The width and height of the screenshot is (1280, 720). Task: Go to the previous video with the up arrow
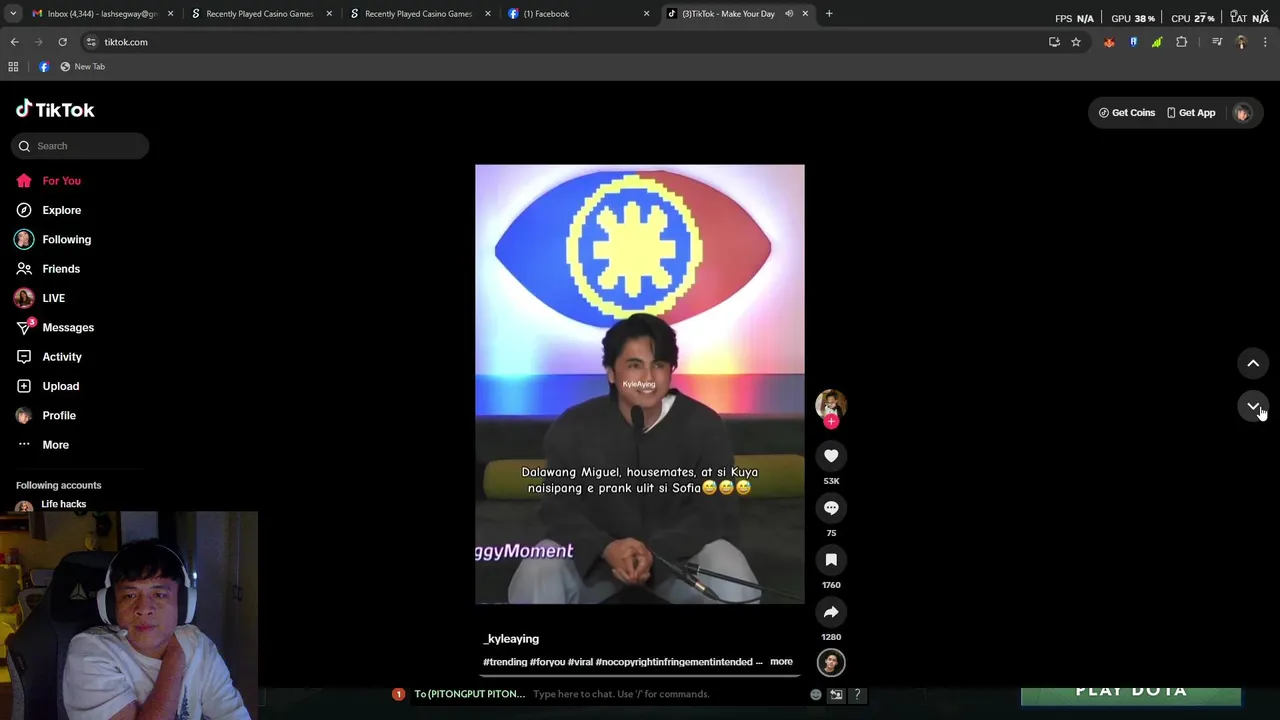tap(1253, 363)
